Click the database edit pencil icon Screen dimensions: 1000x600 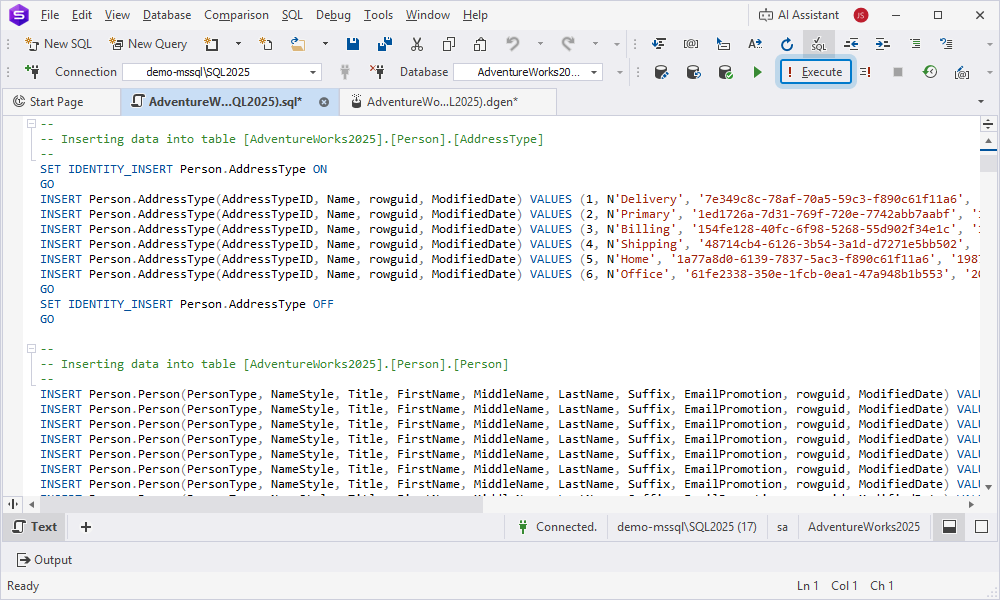(661, 72)
